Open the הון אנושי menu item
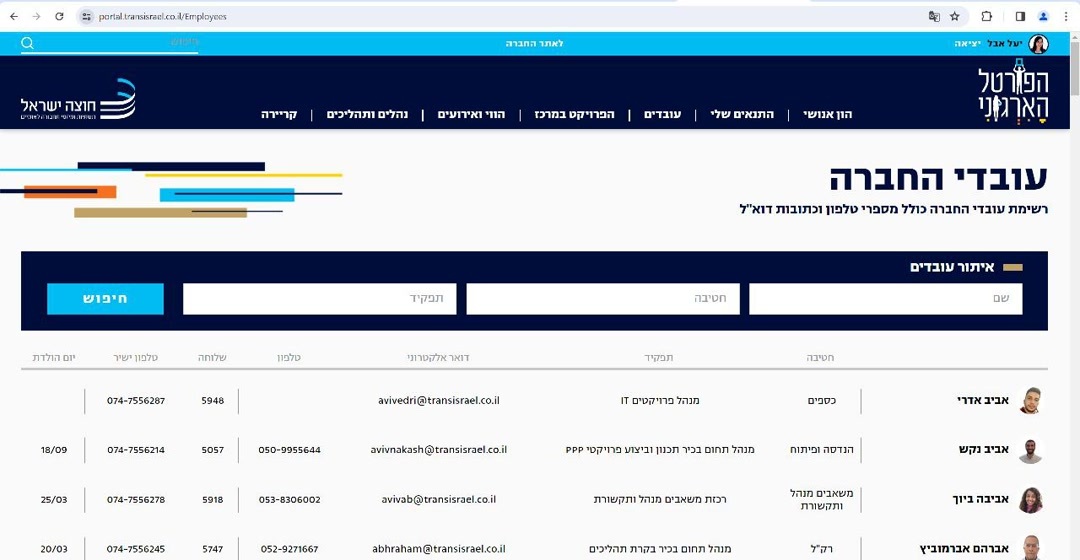 (x=828, y=114)
